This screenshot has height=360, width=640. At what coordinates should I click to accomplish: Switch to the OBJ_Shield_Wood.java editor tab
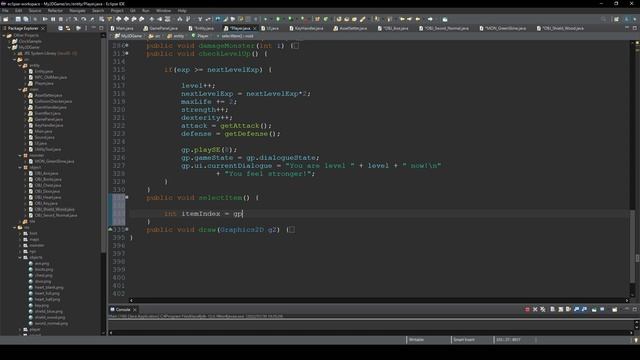click(561, 28)
